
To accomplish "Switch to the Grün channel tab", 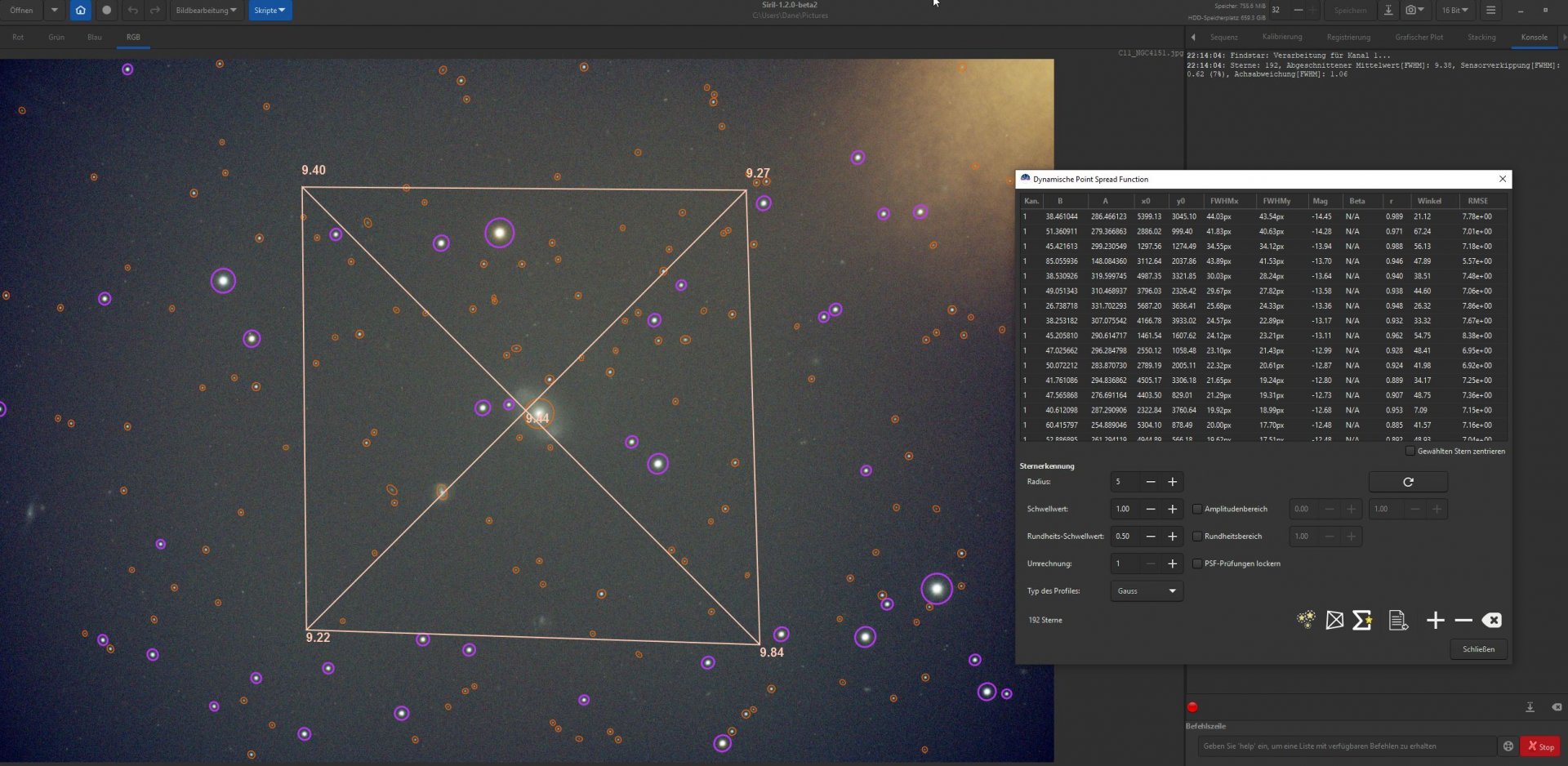I will click(x=56, y=38).
